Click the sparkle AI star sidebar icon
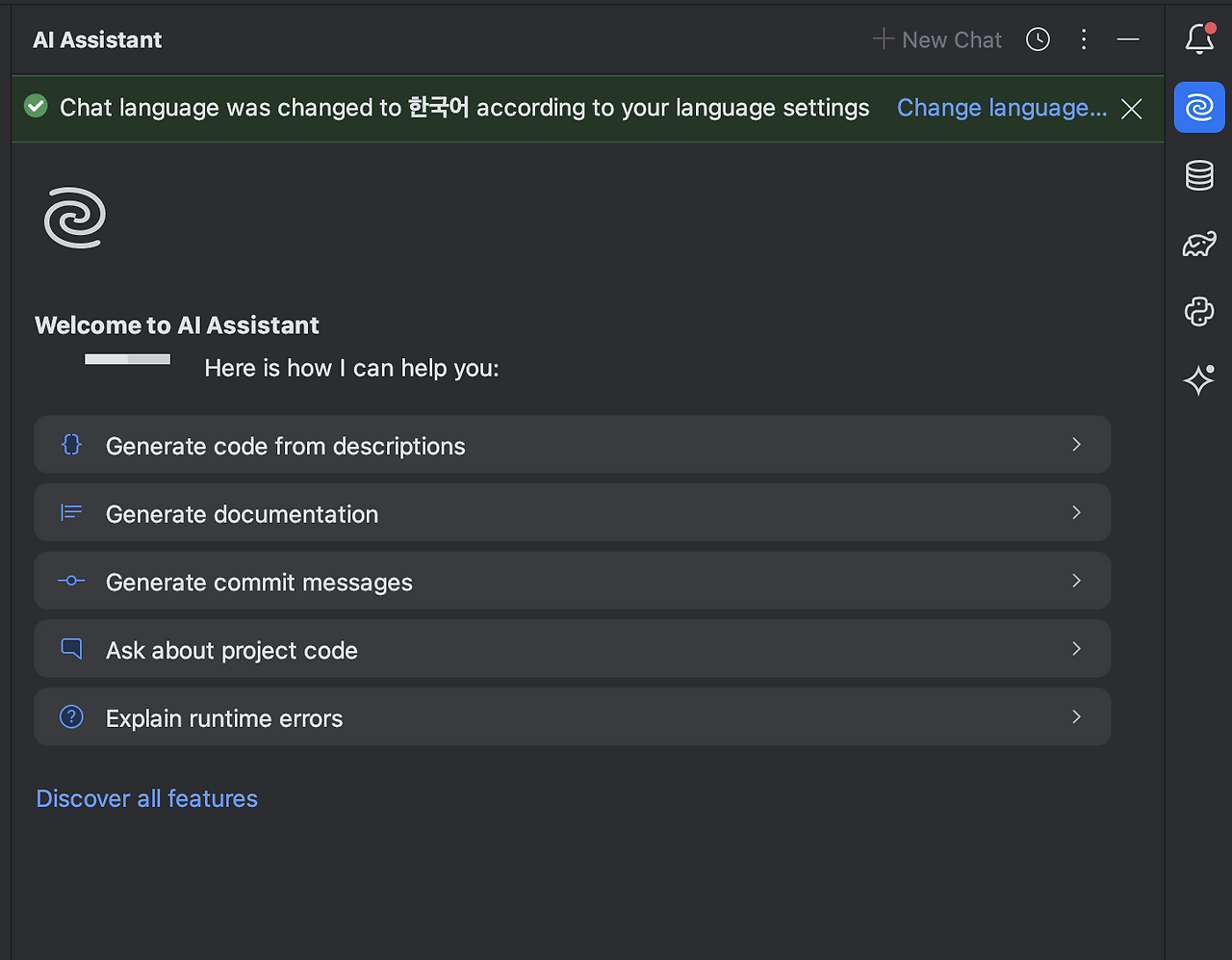Screen dimensions: 1232x960 pos(1199,380)
